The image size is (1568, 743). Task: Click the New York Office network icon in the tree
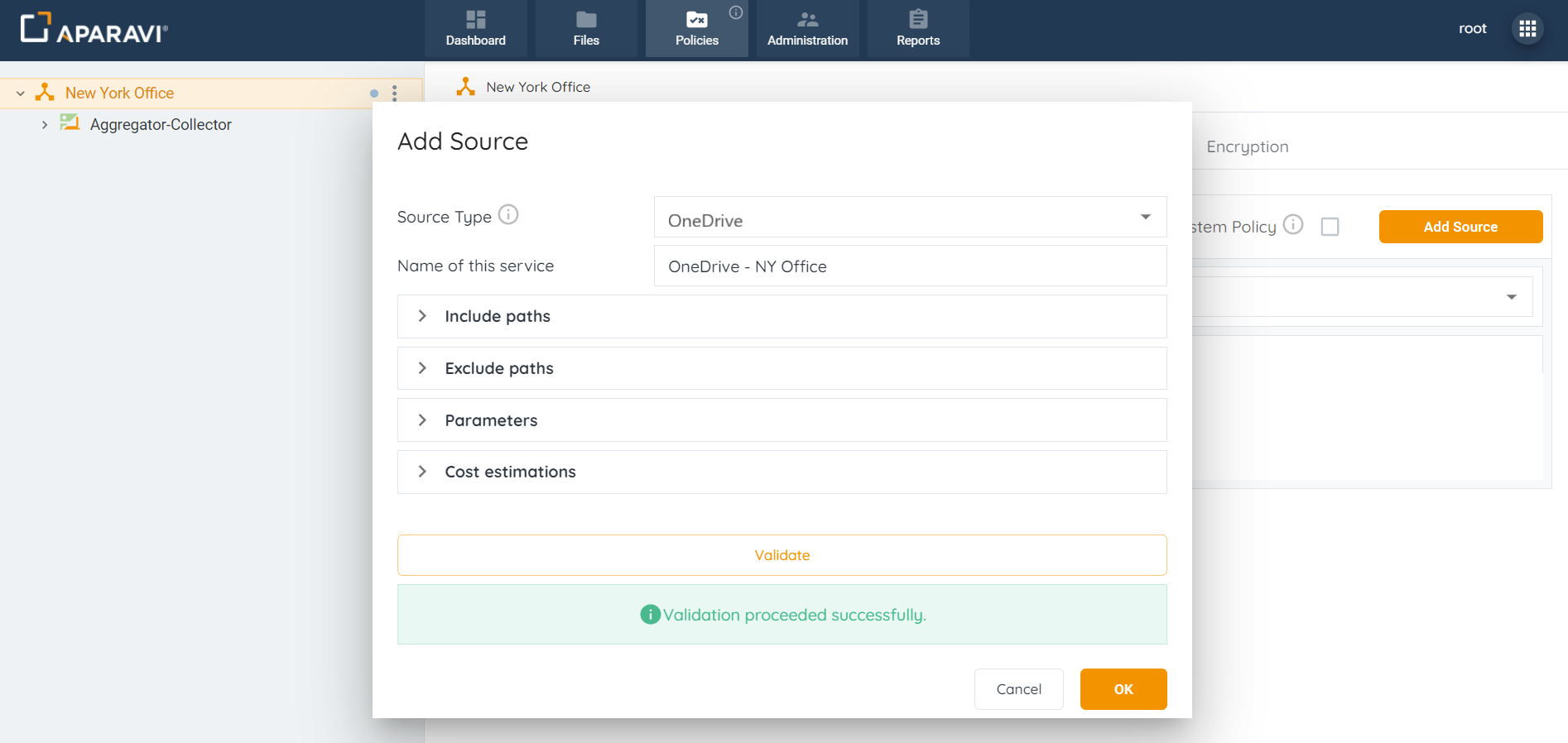45,93
